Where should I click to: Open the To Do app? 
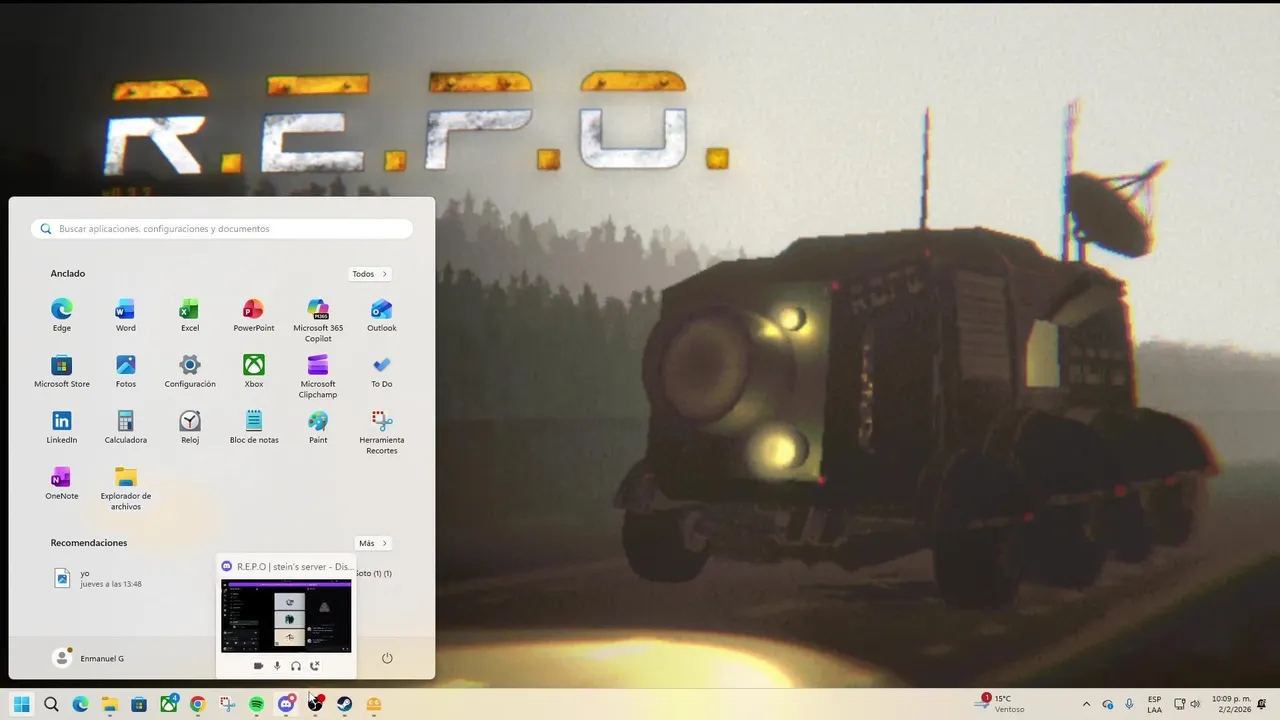(382, 370)
